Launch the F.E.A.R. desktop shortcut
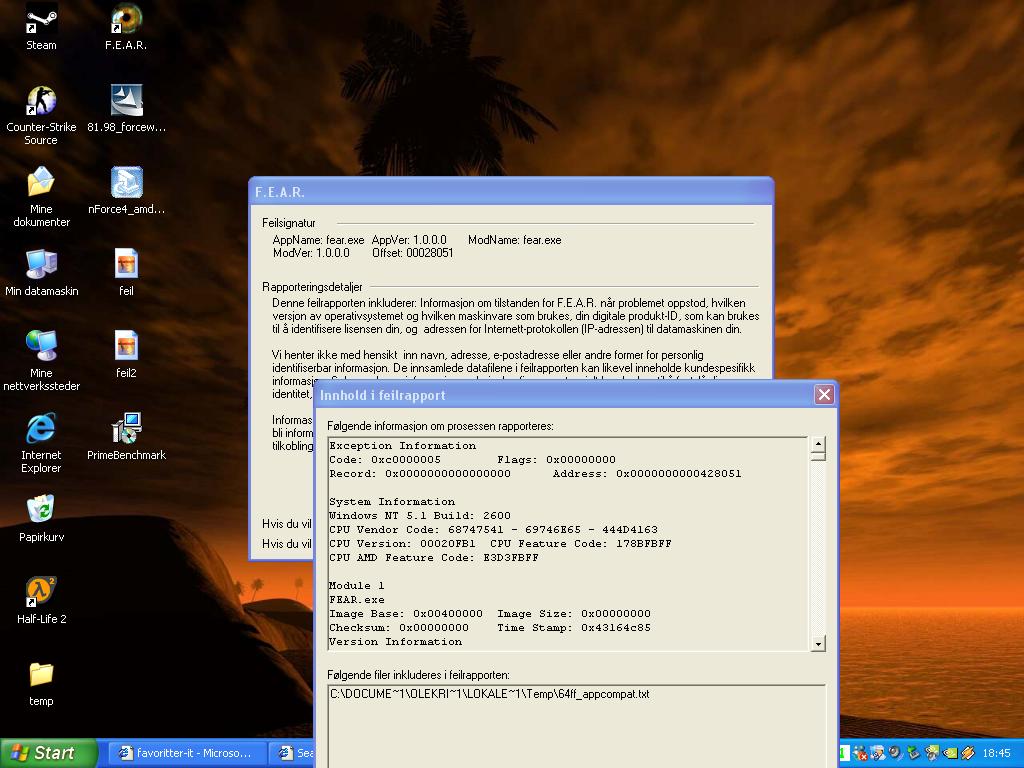 pyautogui.click(x=126, y=27)
